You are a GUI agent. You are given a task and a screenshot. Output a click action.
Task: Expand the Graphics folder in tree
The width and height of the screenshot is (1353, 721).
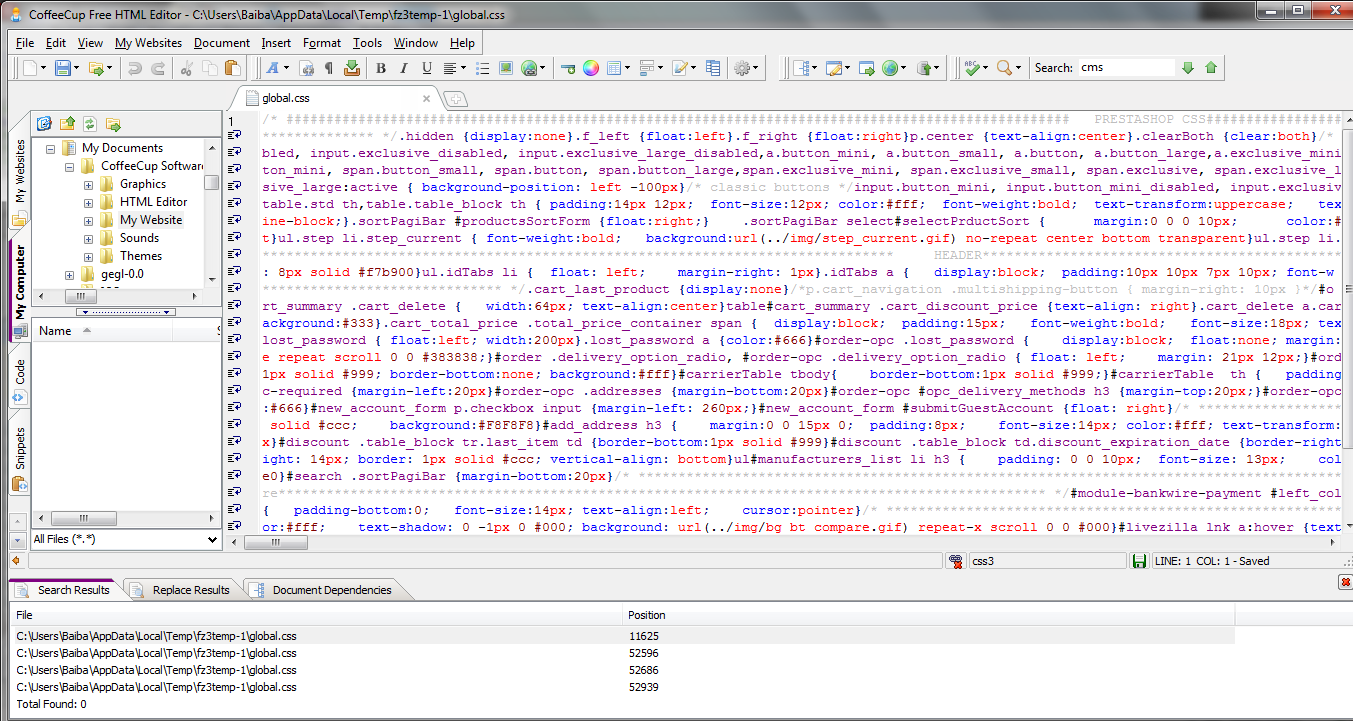point(88,184)
